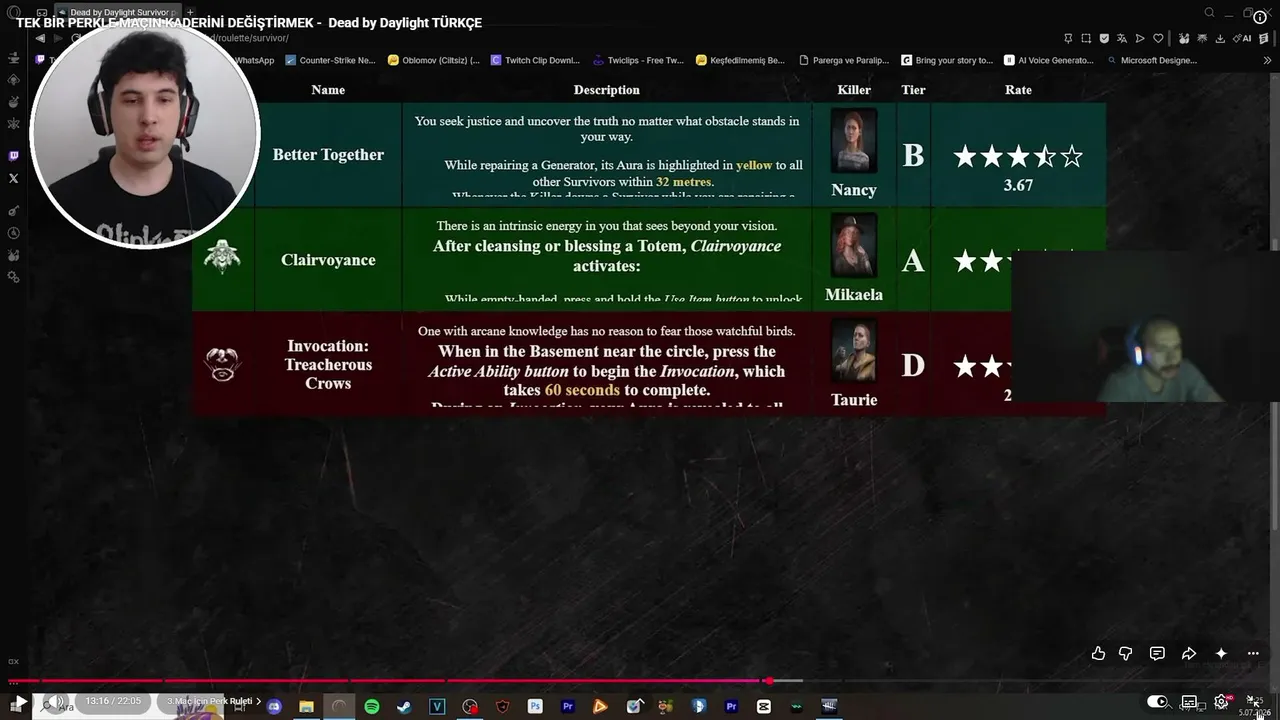
Task: Click tier D of Treacherous Crows
Action: point(913,366)
